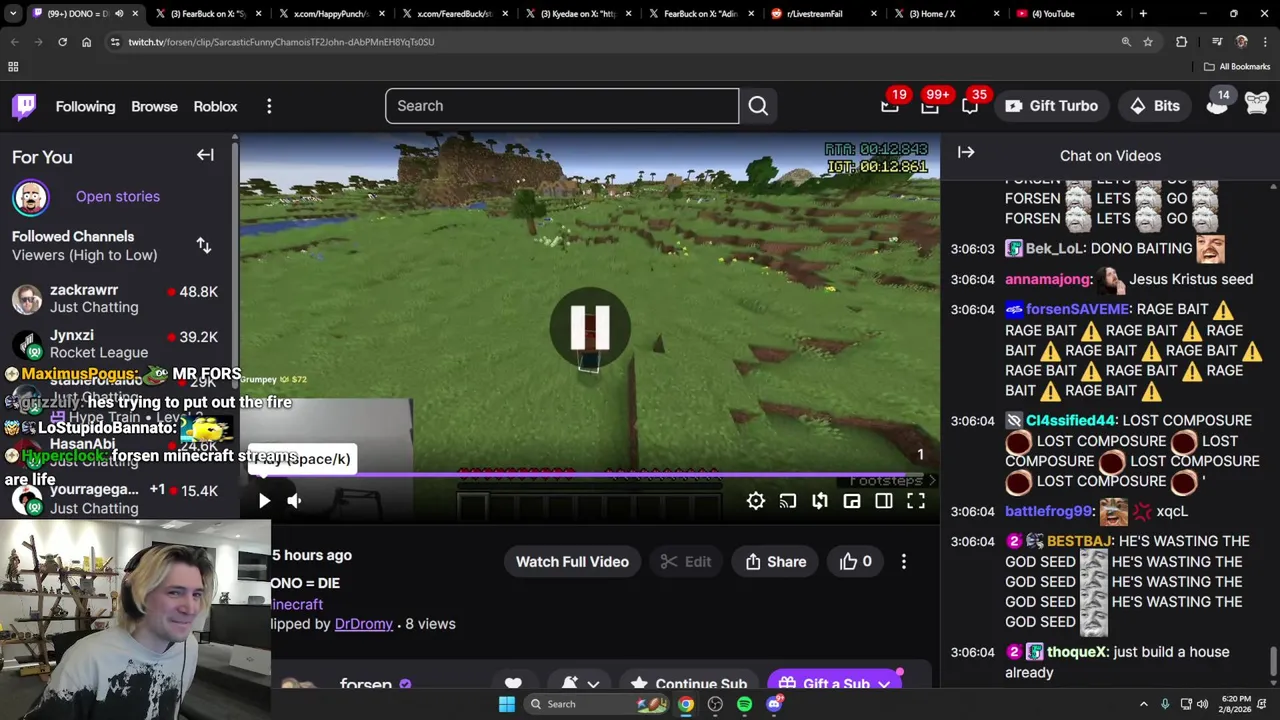This screenshot has height=720, width=1280.
Task: Open the Browse page
Action: tap(154, 106)
